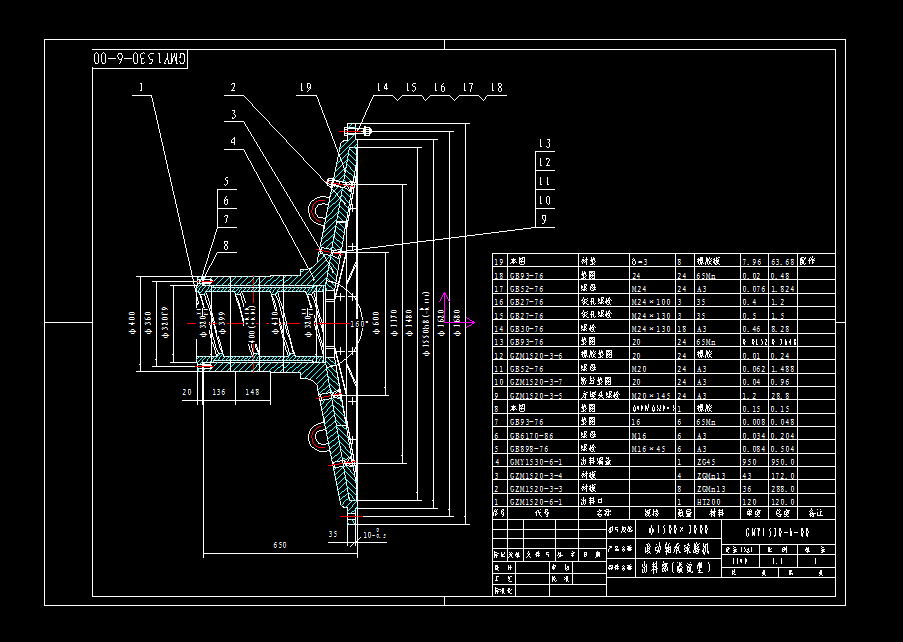Select callout number 19 above the flange
Screen dimensions: 903x642
coord(305,88)
